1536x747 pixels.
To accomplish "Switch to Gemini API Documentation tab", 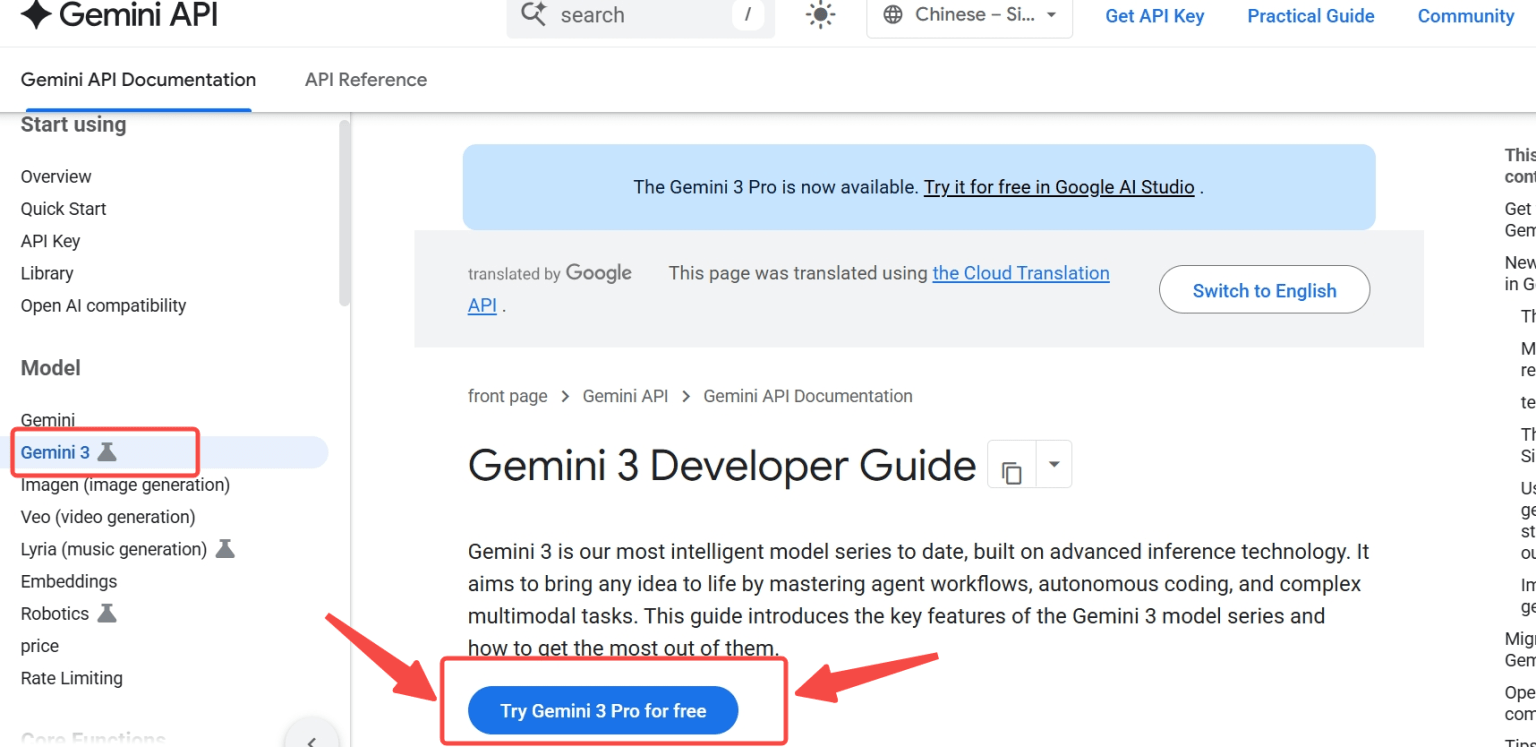I will tap(138, 80).
